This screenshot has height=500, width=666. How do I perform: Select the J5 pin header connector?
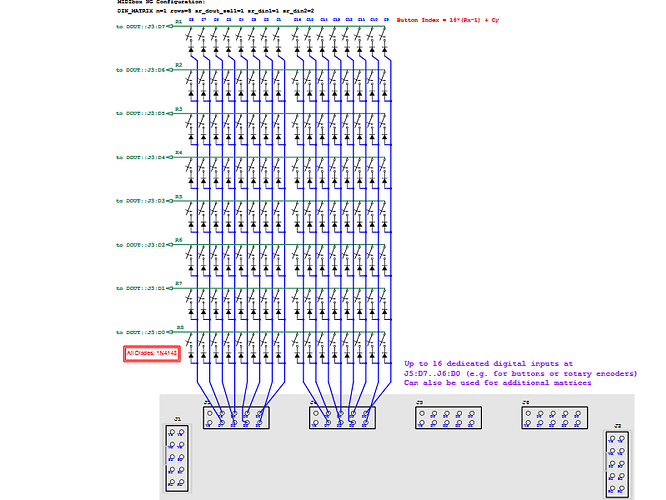[x=449, y=418]
